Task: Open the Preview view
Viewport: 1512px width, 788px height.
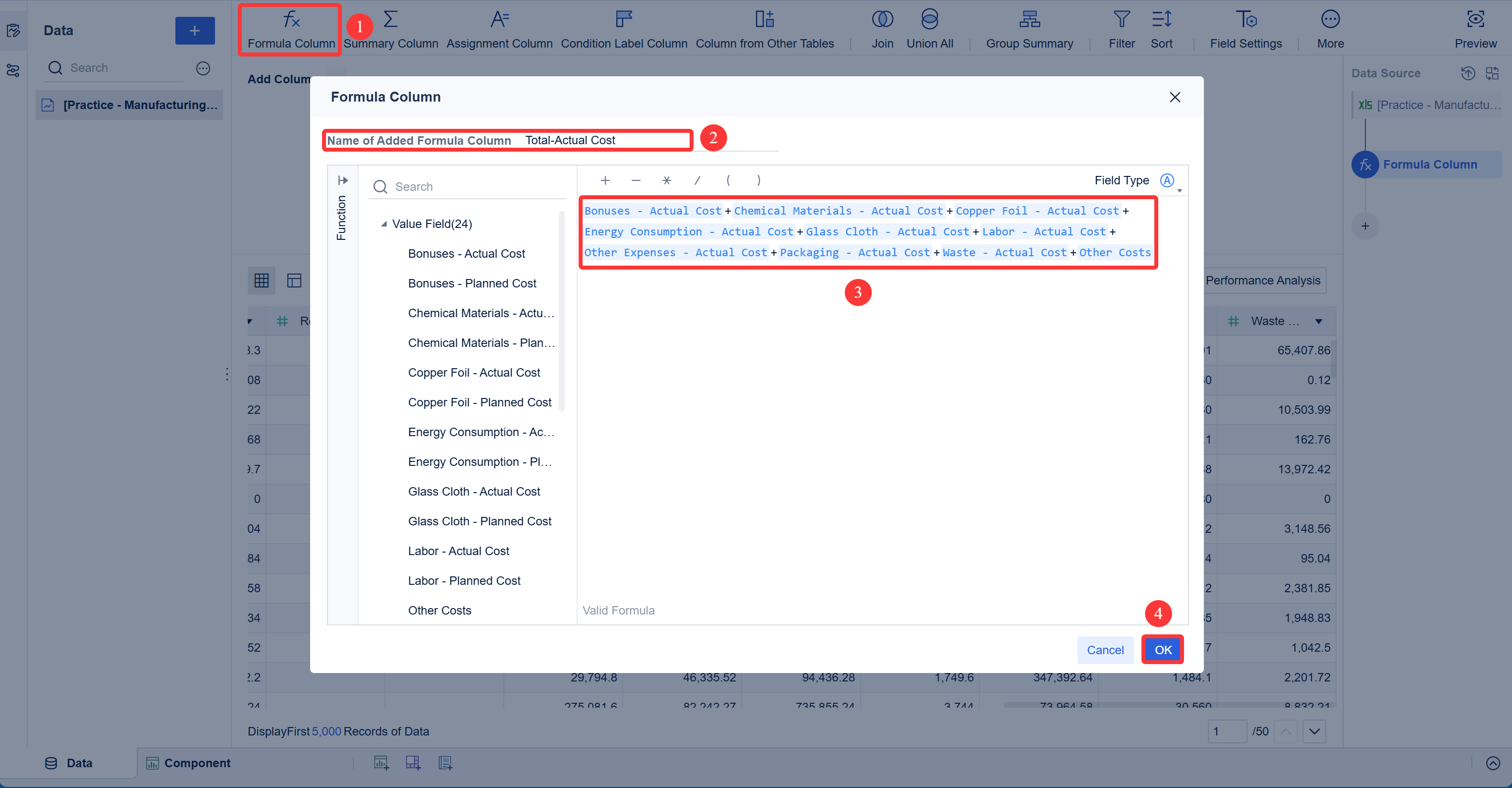Action: pyautogui.click(x=1476, y=28)
